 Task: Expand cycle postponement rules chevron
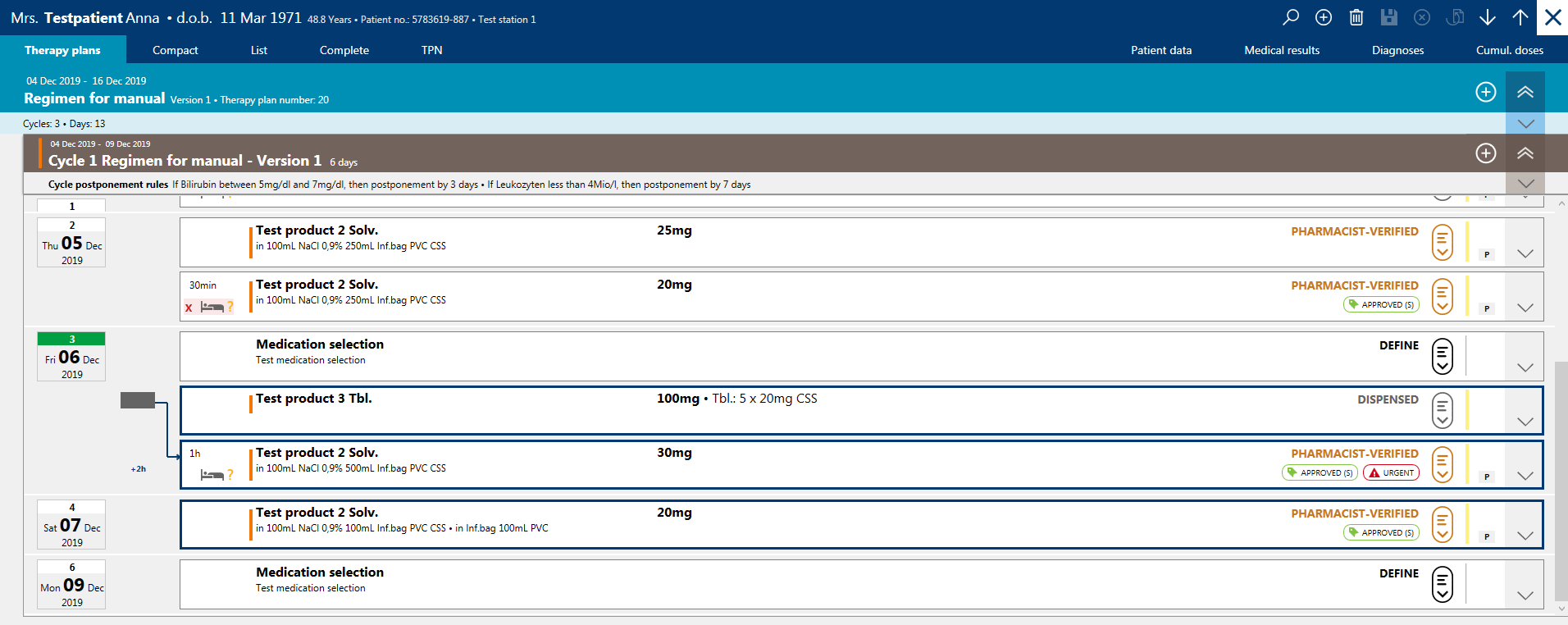click(1525, 184)
